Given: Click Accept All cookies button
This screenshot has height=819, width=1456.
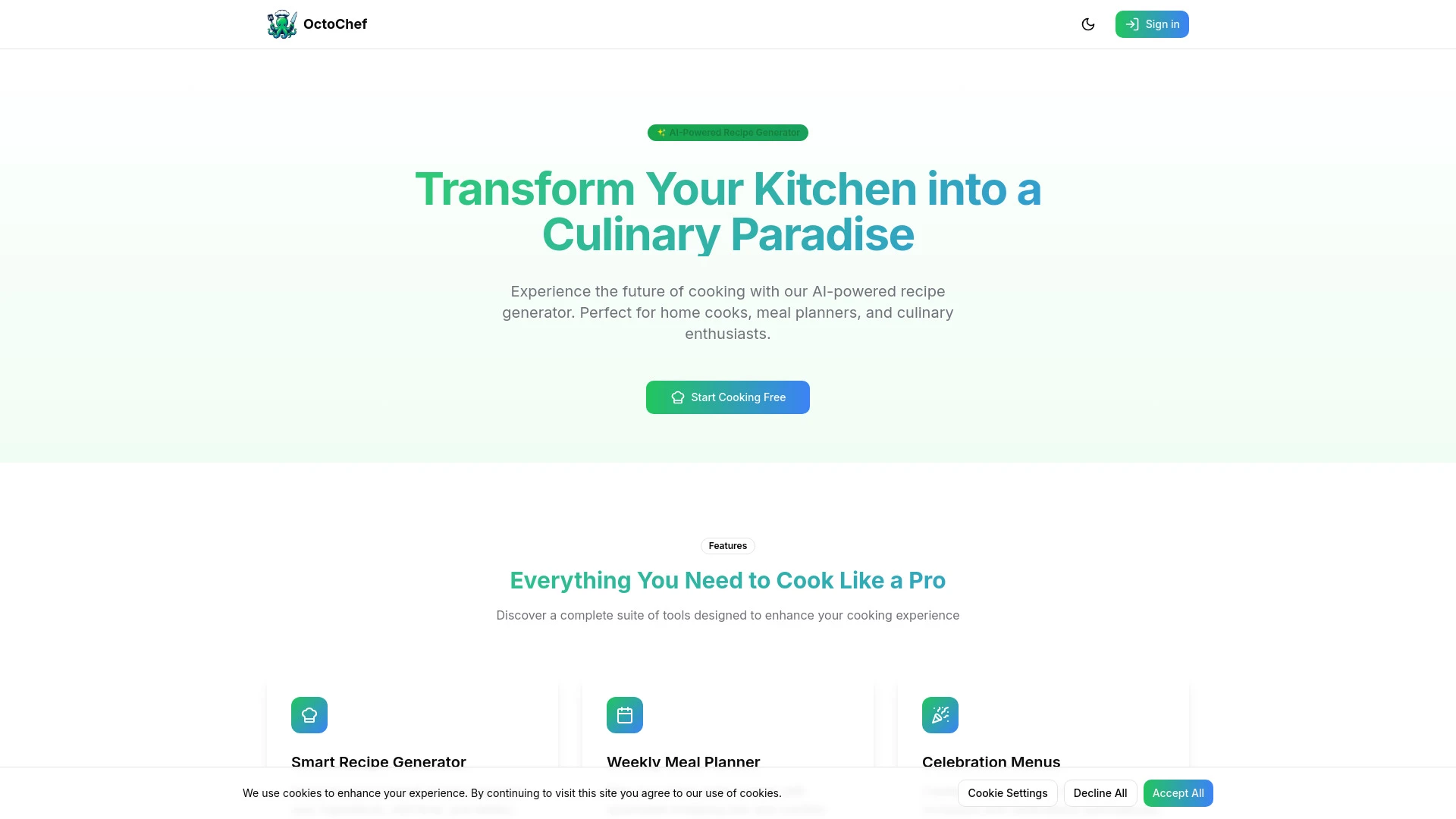Looking at the screenshot, I should tap(1178, 793).
